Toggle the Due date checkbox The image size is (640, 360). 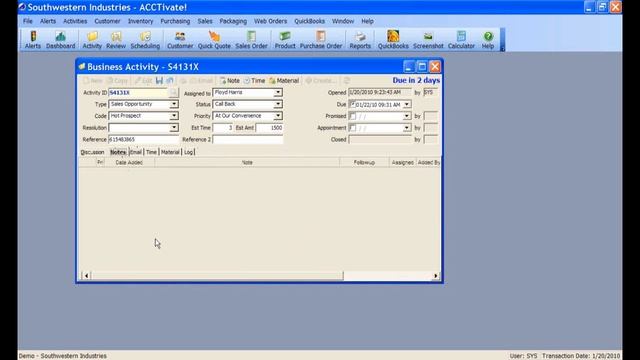352,104
